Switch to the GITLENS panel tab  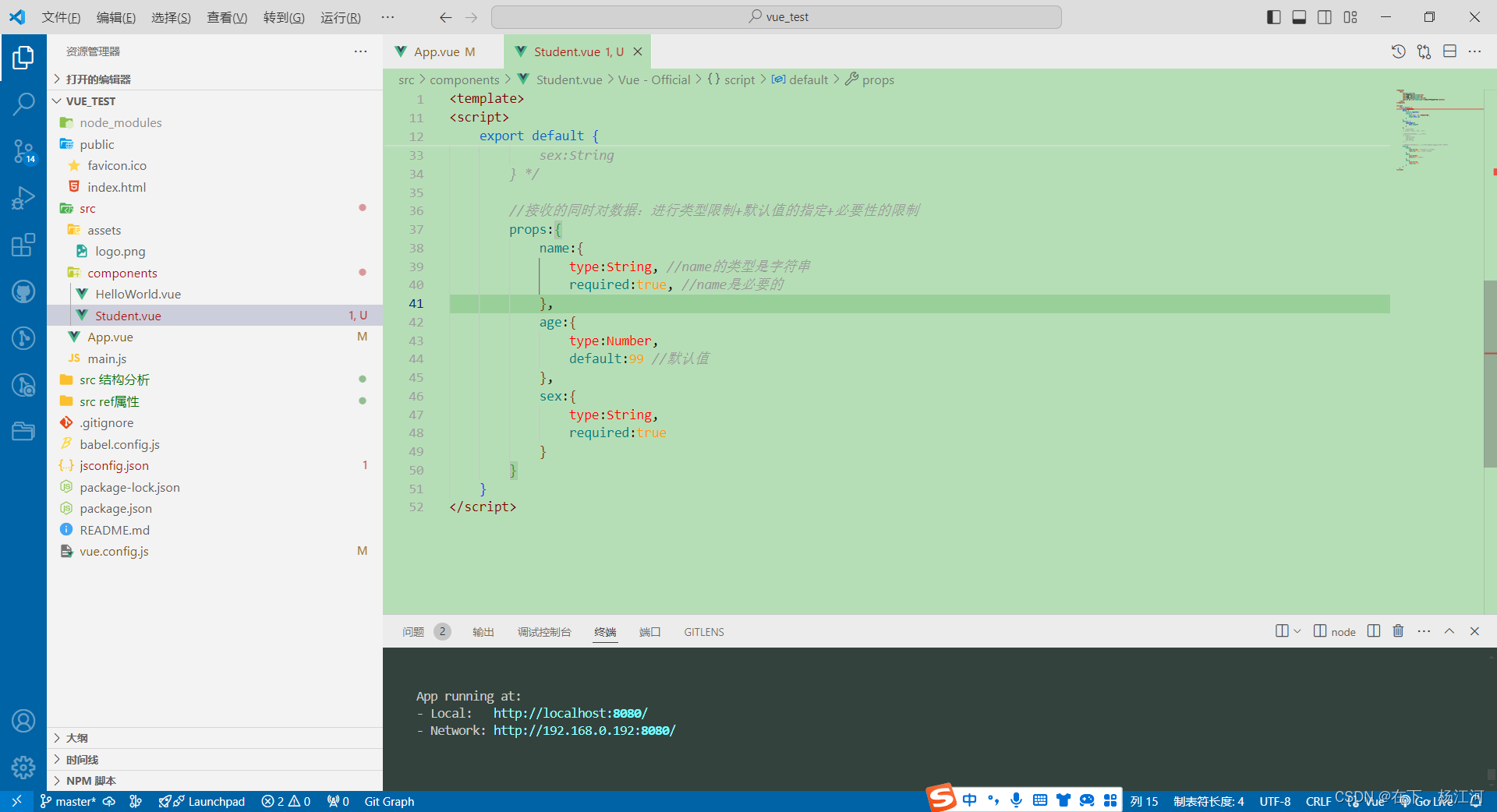[x=704, y=632]
